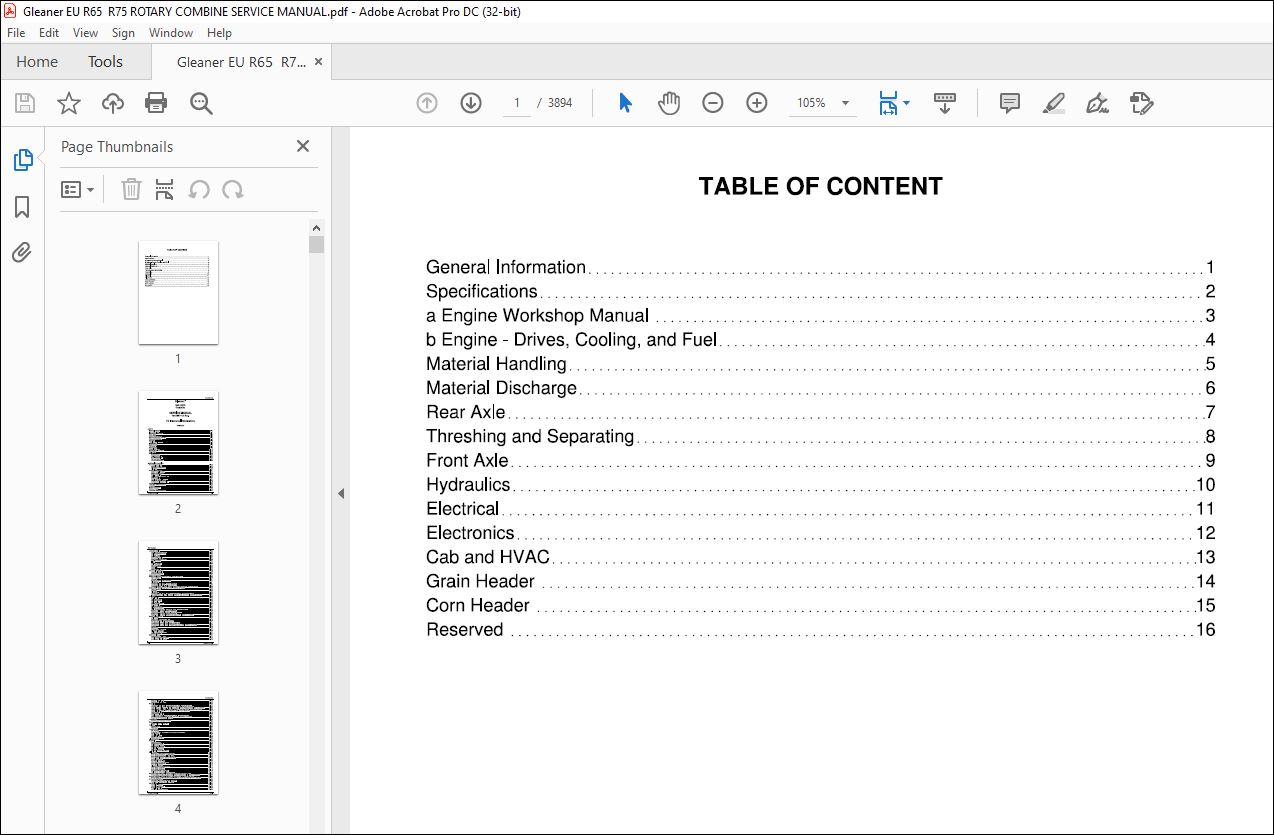Select the Gleaner EU R65 document tab
This screenshot has height=835, width=1274.
pyautogui.click(x=241, y=62)
